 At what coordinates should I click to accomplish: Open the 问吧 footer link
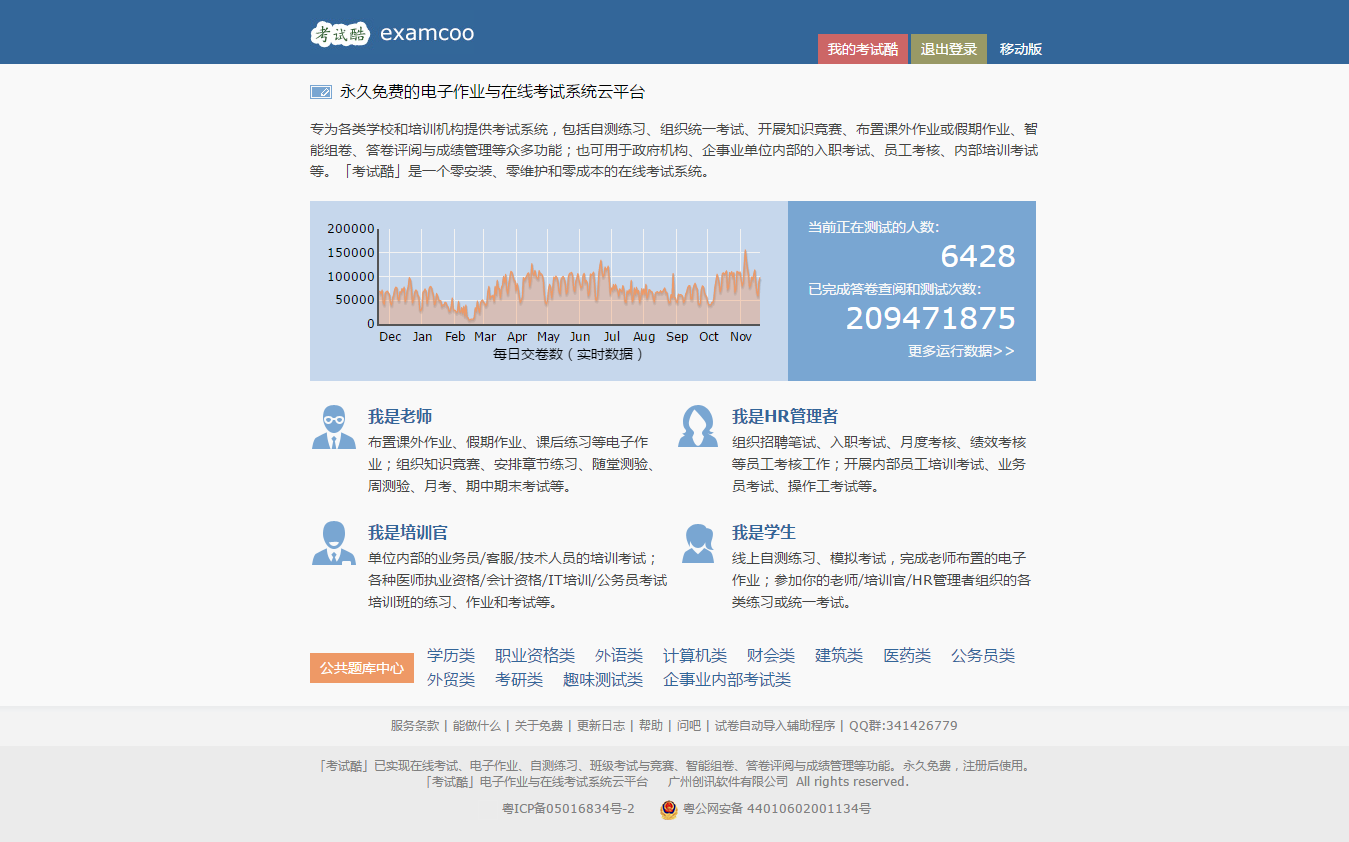tap(689, 726)
